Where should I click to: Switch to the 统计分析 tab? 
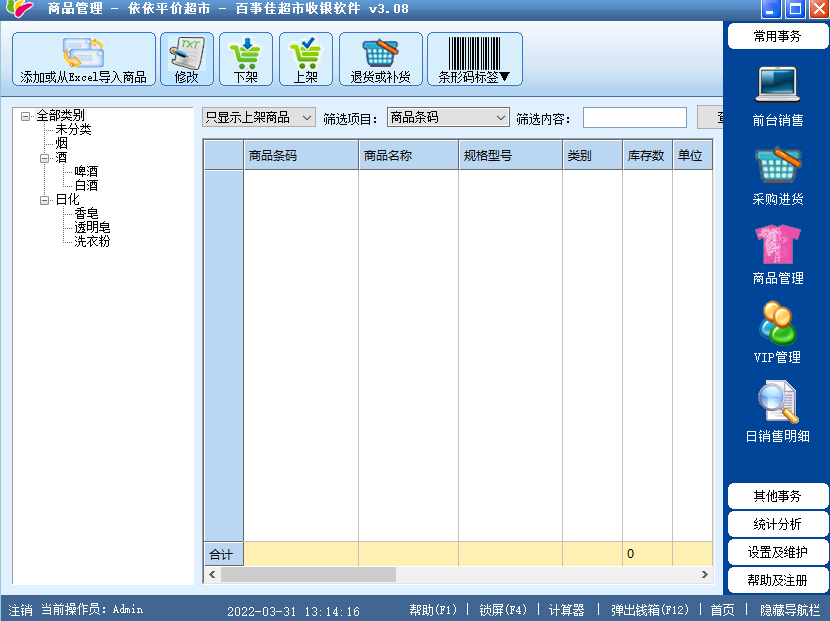click(777, 524)
